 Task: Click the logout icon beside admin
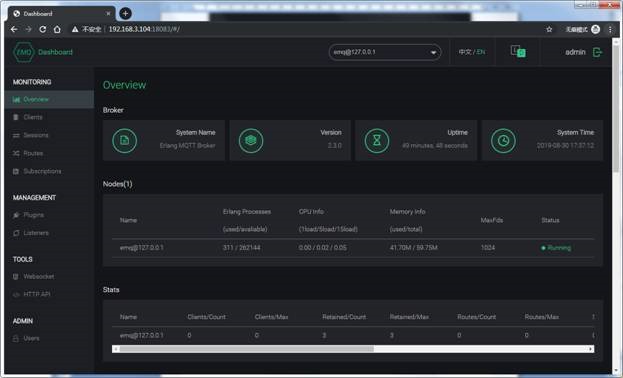pos(597,52)
